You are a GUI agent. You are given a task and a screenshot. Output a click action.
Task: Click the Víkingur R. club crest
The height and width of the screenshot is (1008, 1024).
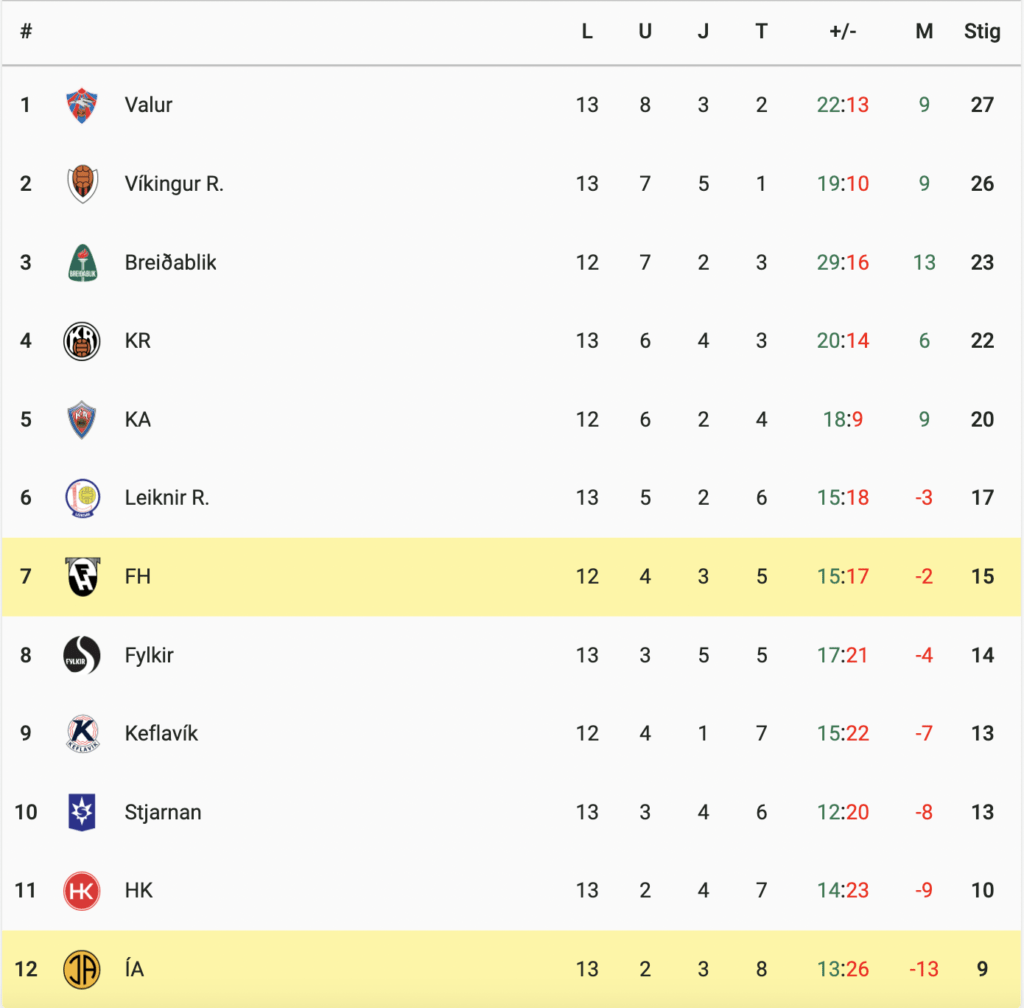[x=82, y=183]
